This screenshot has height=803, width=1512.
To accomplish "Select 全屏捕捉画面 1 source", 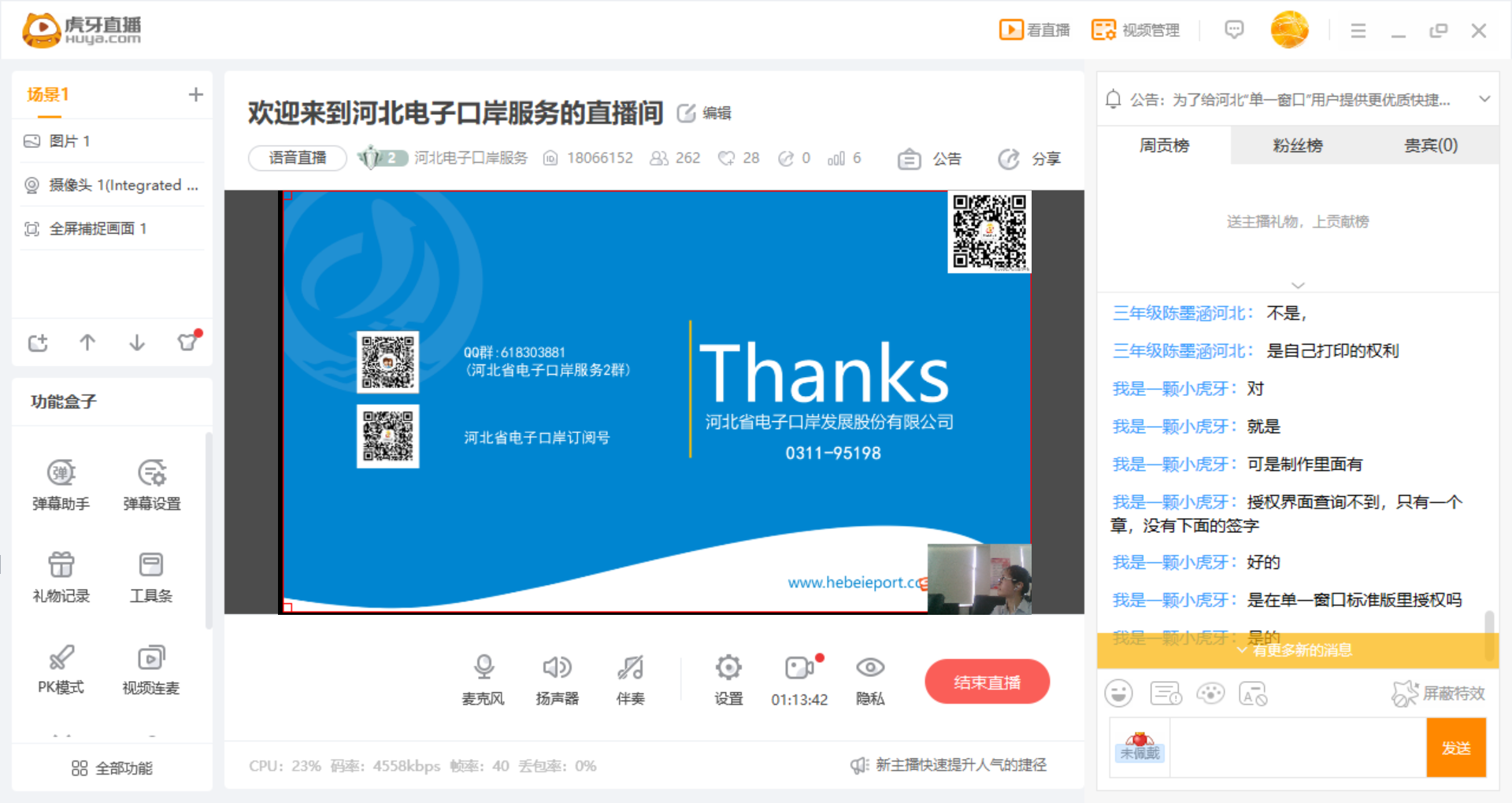I will click(112, 229).
